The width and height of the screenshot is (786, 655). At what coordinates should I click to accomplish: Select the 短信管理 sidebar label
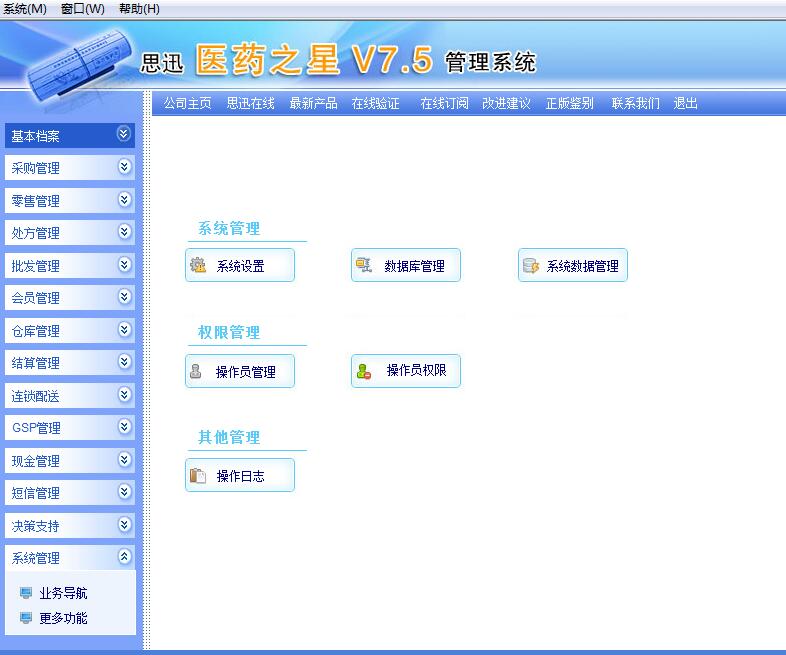click(35, 493)
